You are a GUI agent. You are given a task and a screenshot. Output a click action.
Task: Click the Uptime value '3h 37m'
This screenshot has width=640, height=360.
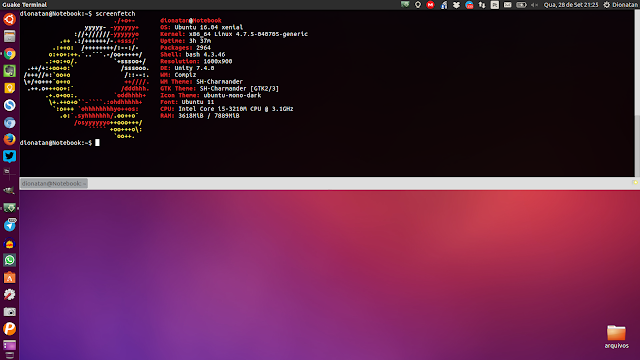(x=200, y=41)
